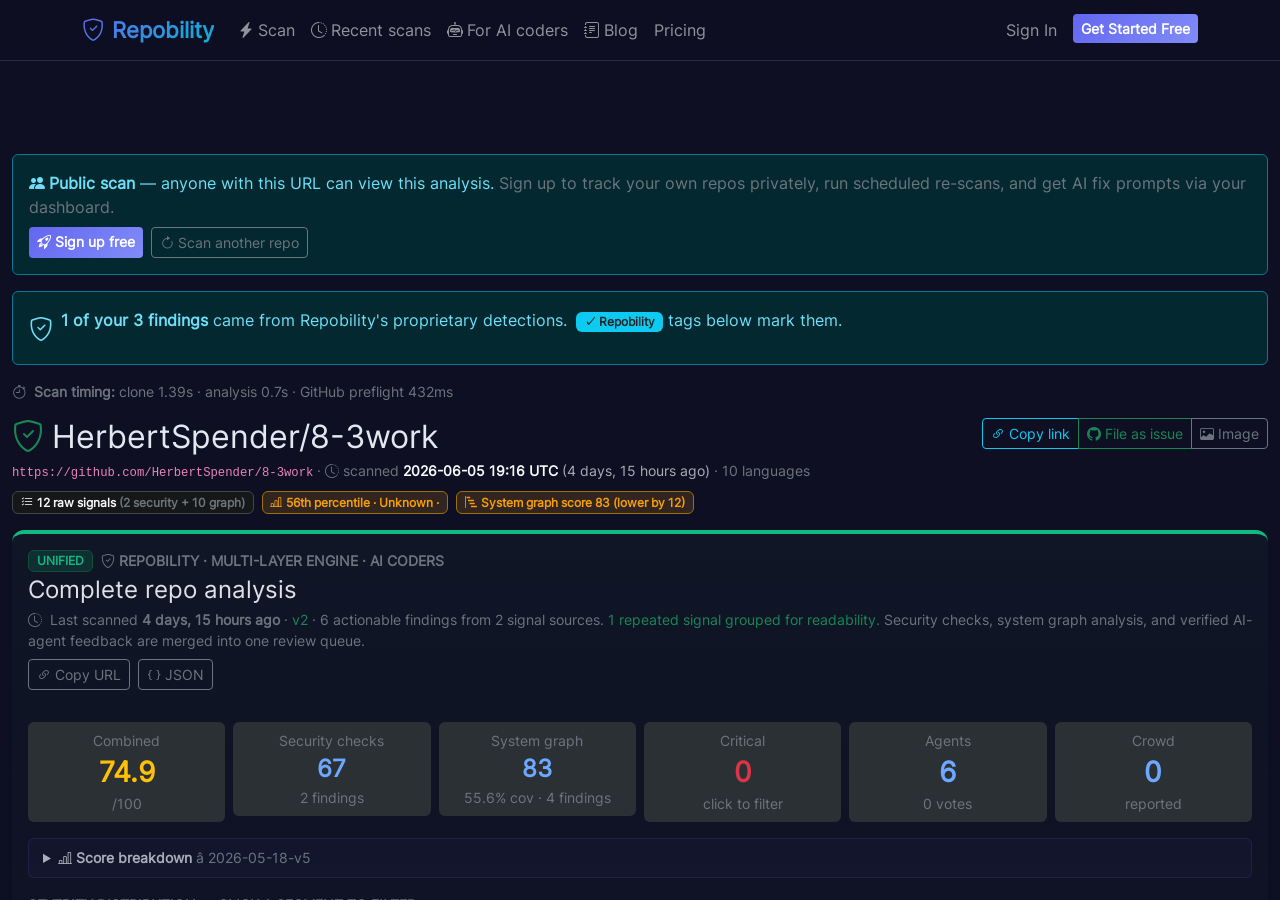Select the Crowd 0 card

click(x=1153, y=772)
